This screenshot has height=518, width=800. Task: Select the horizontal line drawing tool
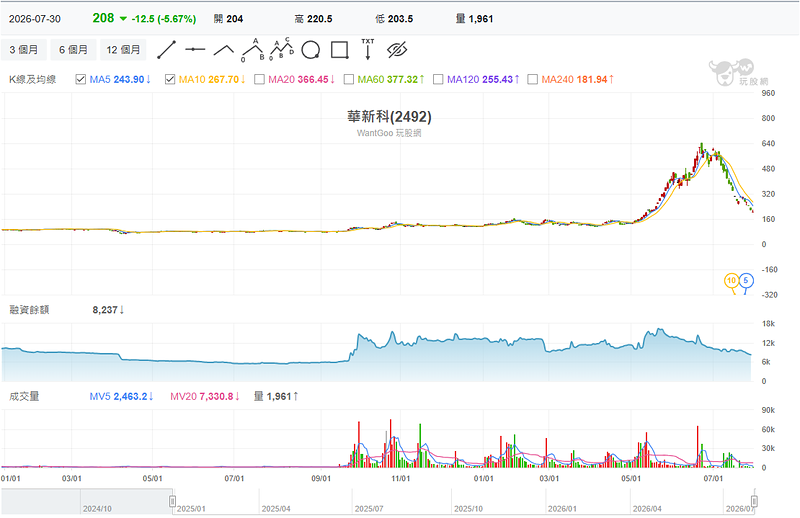pyautogui.click(x=195, y=50)
